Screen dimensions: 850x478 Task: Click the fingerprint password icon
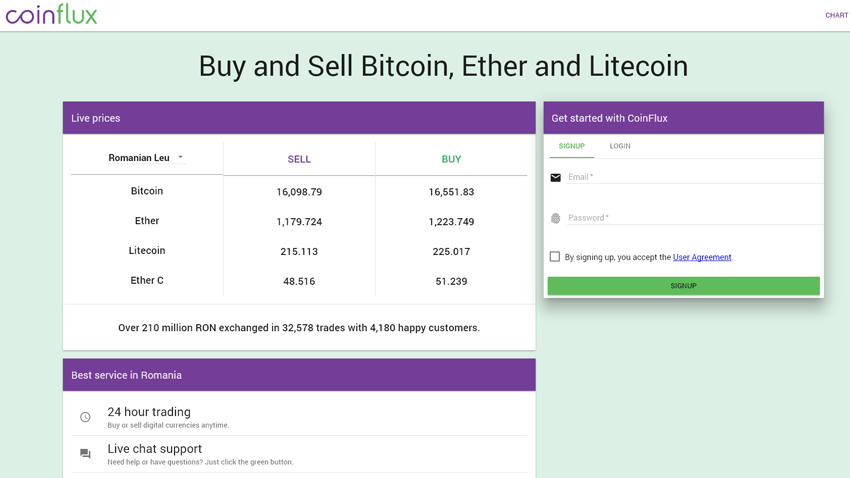[555, 218]
